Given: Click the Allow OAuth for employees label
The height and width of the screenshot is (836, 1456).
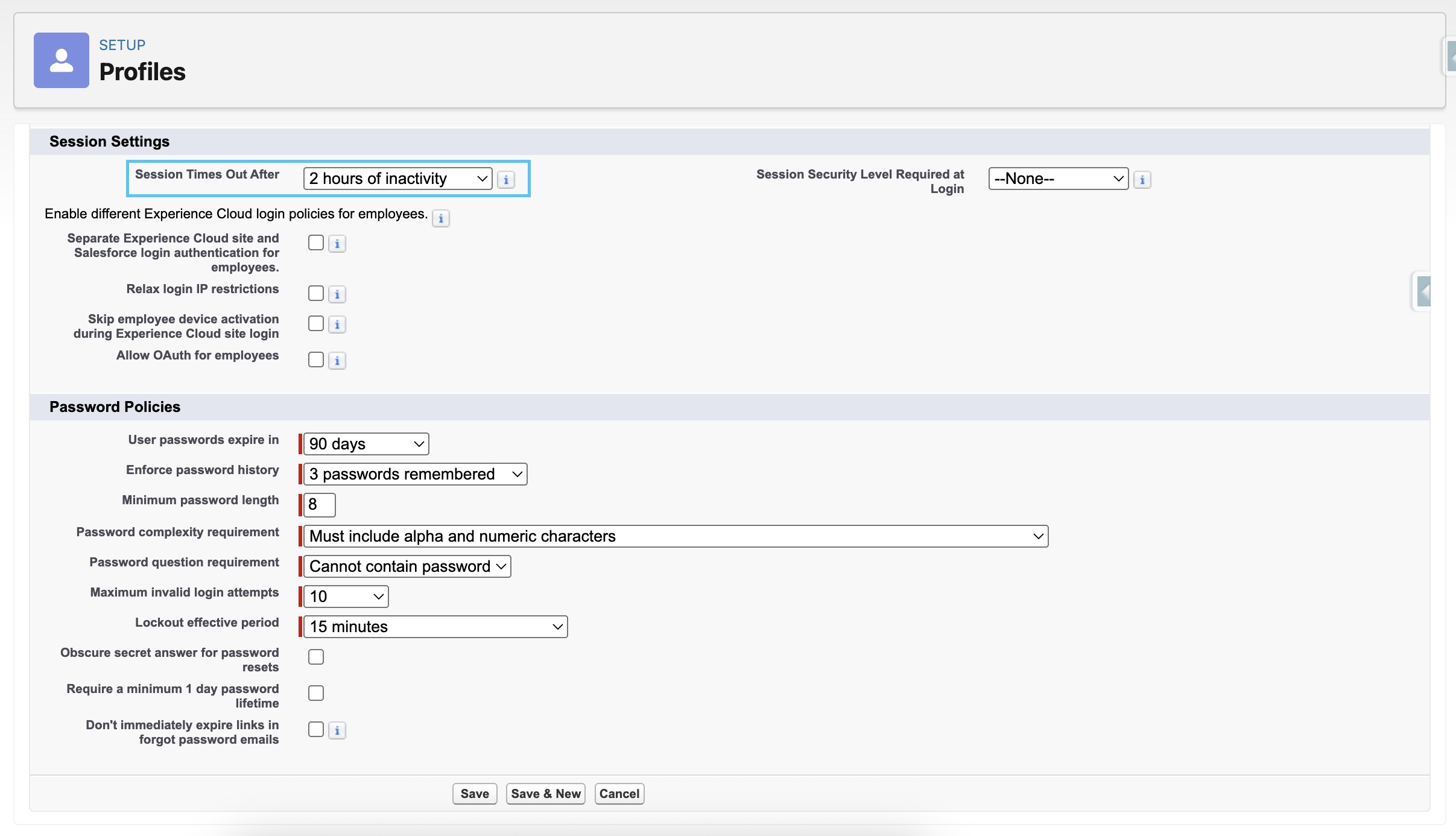Looking at the screenshot, I should (197, 355).
